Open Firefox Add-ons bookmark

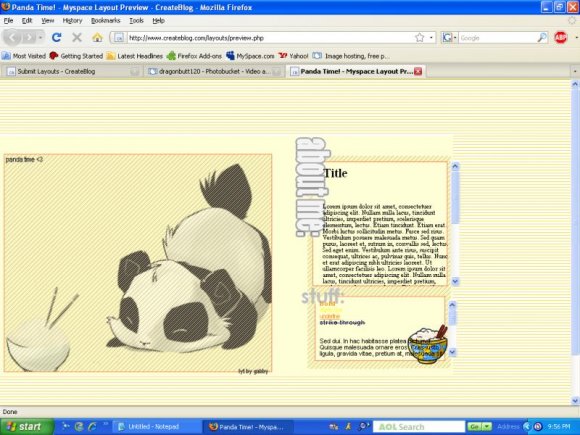point(194,56)
